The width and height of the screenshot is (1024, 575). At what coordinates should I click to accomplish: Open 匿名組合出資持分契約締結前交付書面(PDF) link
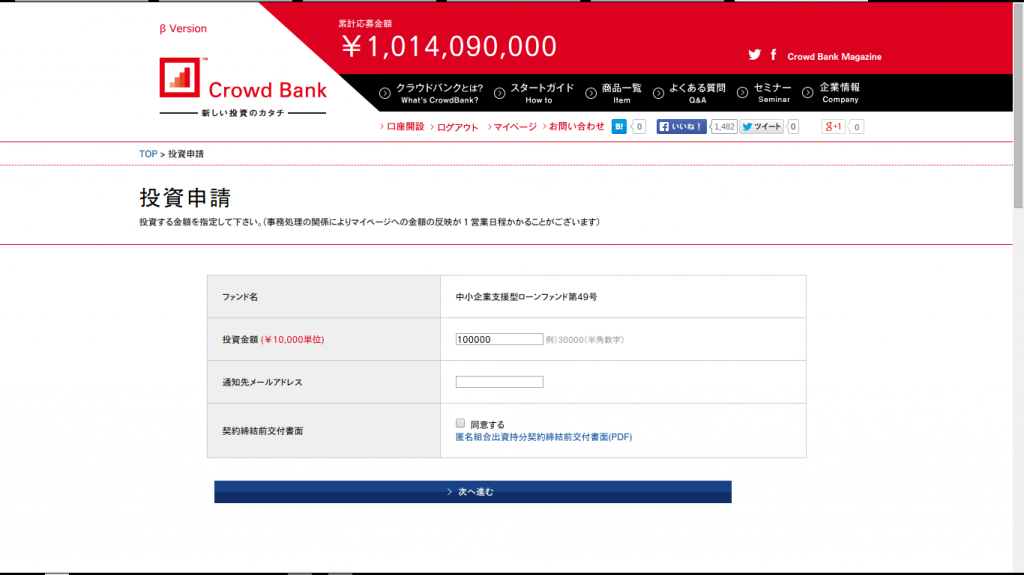[x=543, y=437]
